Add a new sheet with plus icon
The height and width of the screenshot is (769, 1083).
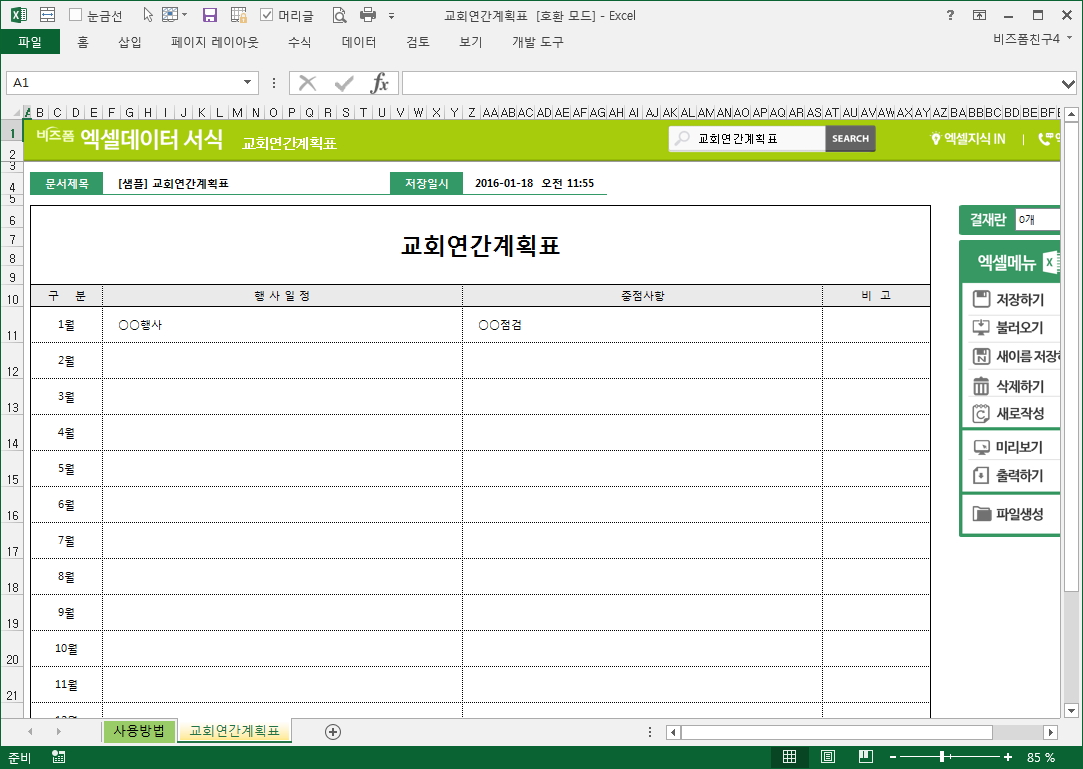click(x=333, y=732)
